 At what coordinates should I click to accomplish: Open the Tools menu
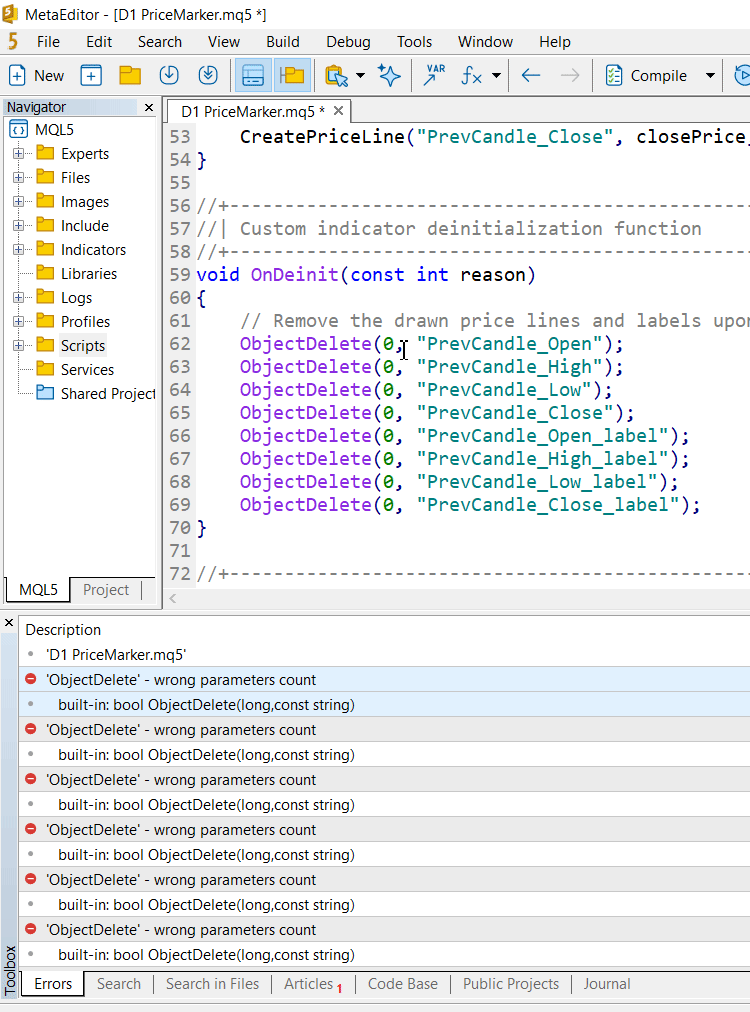pyautogui.click(x=414, y=42)
